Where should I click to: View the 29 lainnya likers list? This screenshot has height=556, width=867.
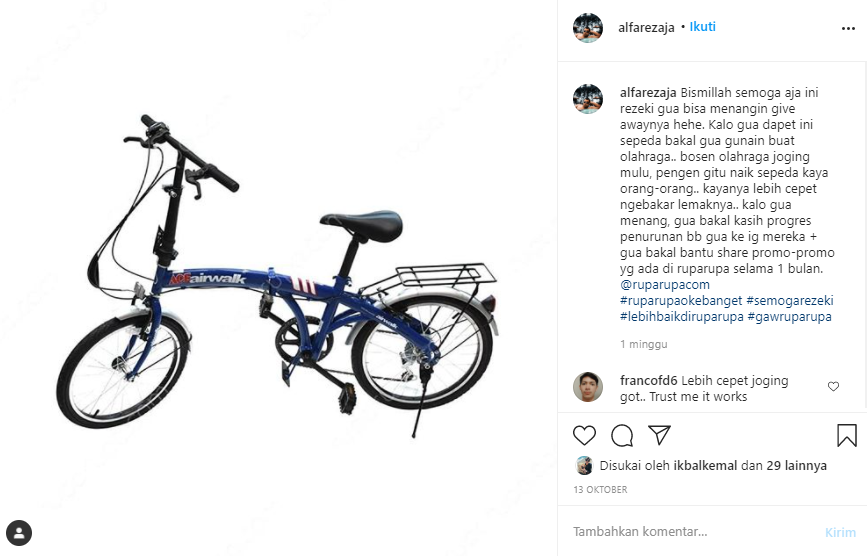[796, 465]
